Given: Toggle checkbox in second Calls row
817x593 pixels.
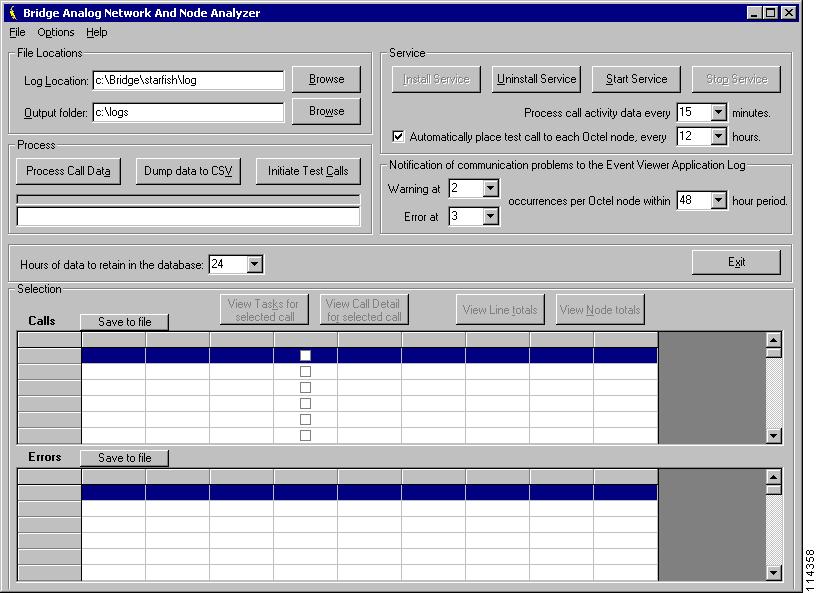Looking at the screenshot, I should (x=305, y=372).
